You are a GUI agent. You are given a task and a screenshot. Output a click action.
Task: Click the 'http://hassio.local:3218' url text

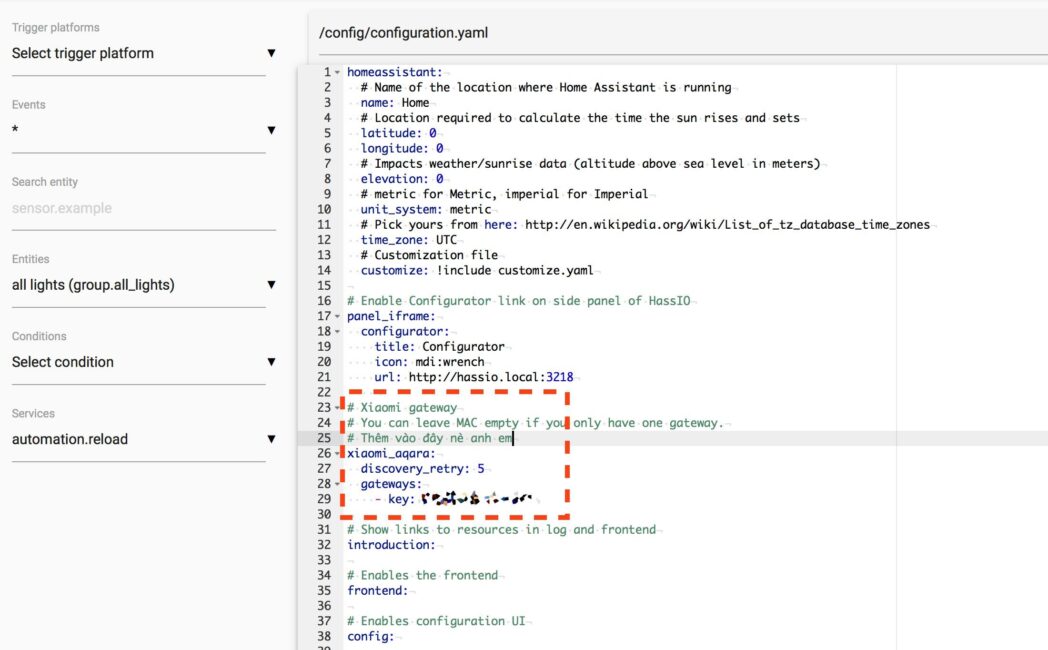pyautogui.click(x=491, y=377)
